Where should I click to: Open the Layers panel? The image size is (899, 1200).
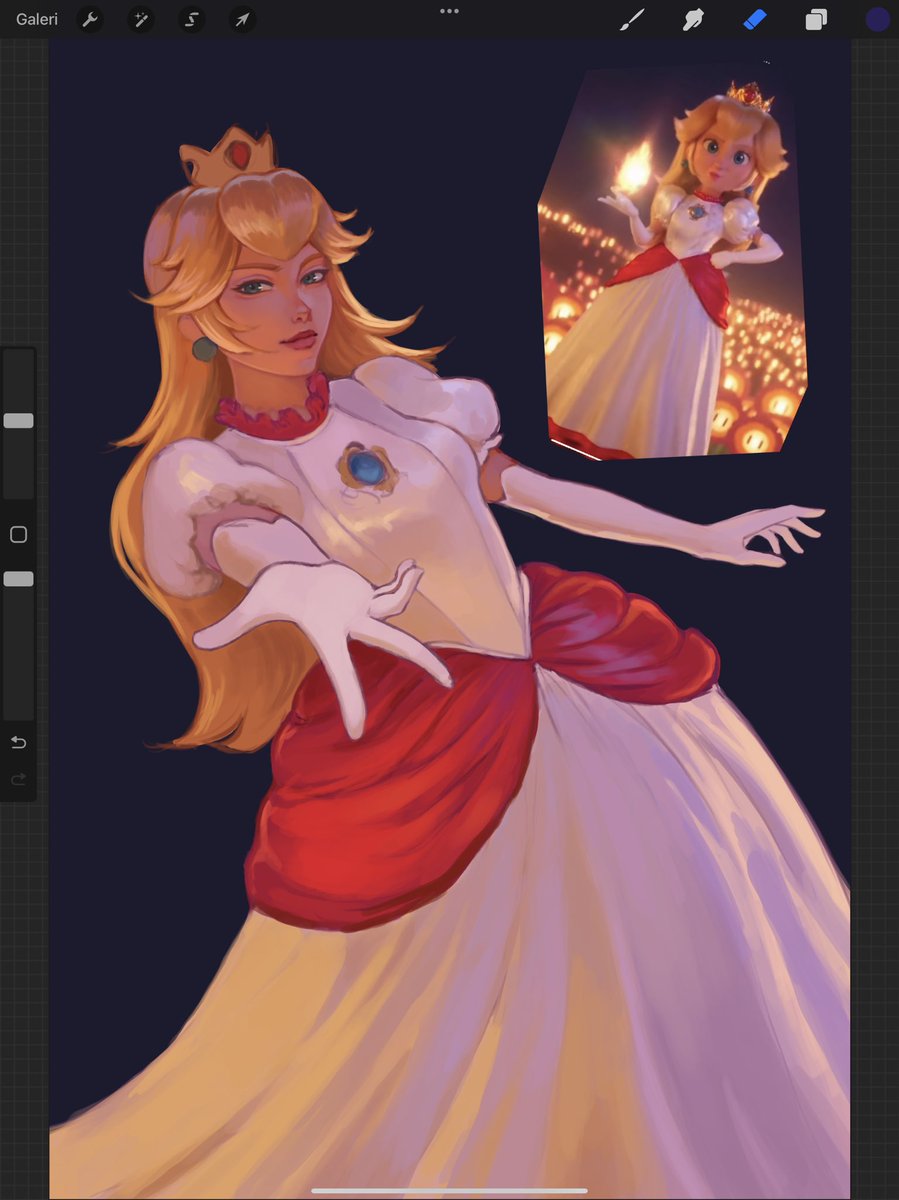pyautogui.click(x=816, y=19)
